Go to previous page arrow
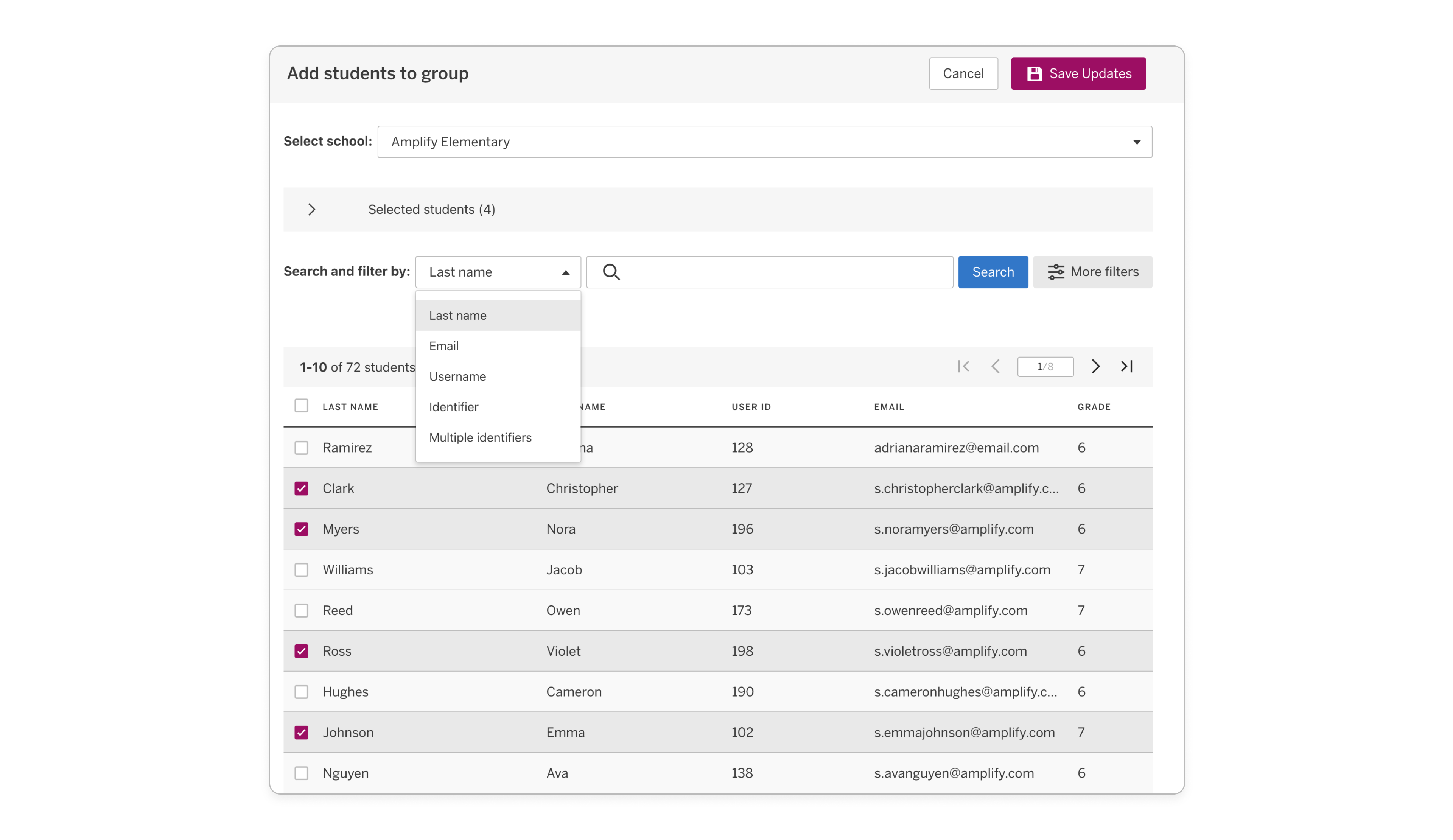1453x840 pixels. click(995, 367)
